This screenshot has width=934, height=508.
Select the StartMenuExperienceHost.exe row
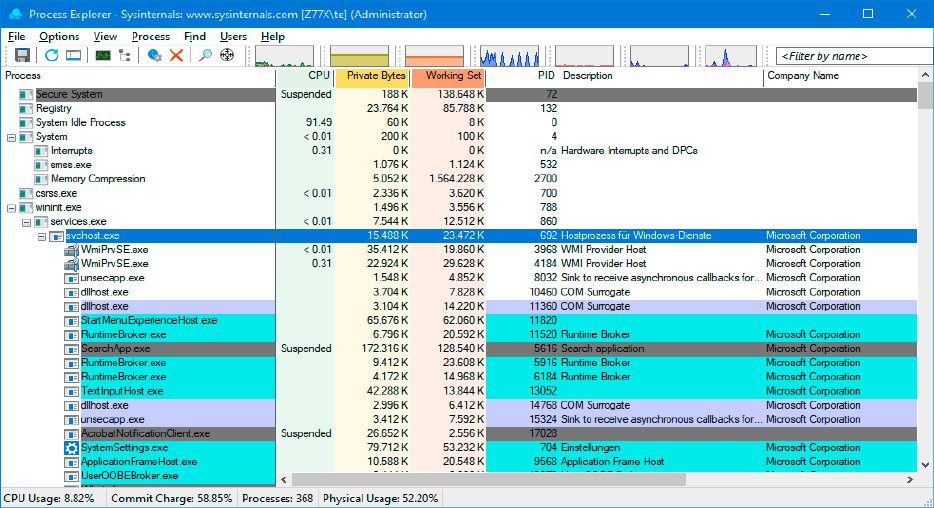459,320
